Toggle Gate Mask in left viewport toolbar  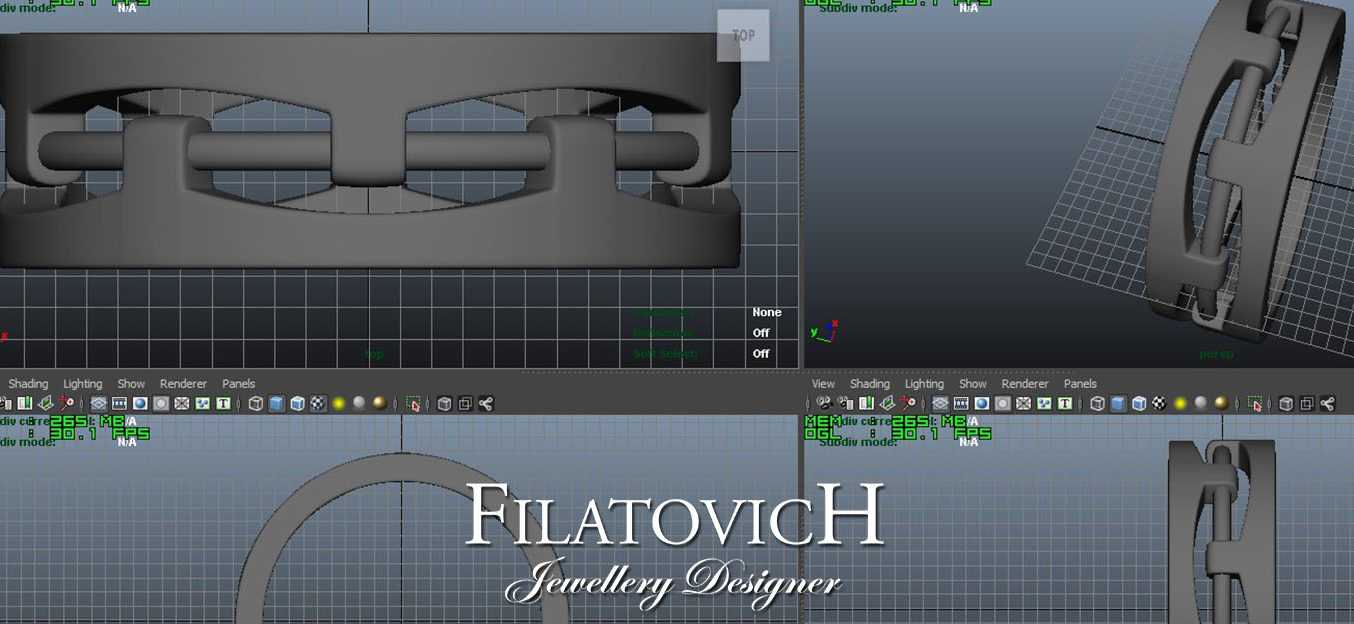pos(160,403)
